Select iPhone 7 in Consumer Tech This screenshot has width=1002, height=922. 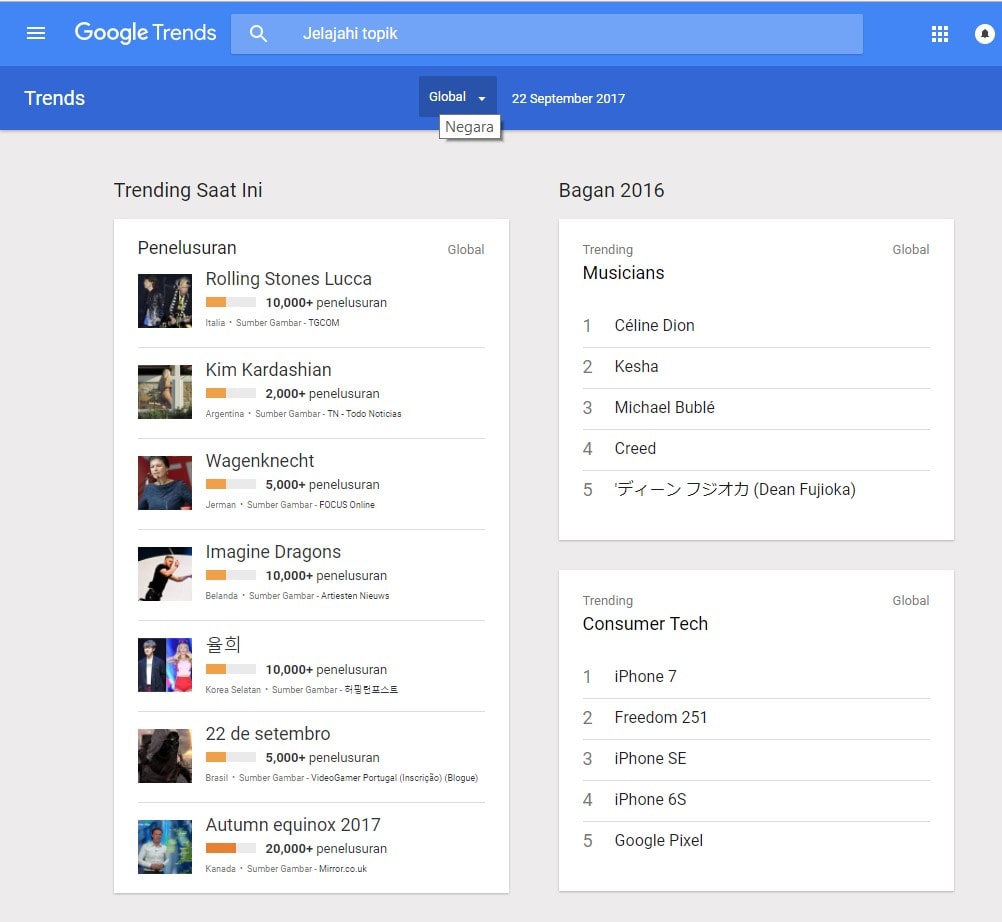[756, 676]
